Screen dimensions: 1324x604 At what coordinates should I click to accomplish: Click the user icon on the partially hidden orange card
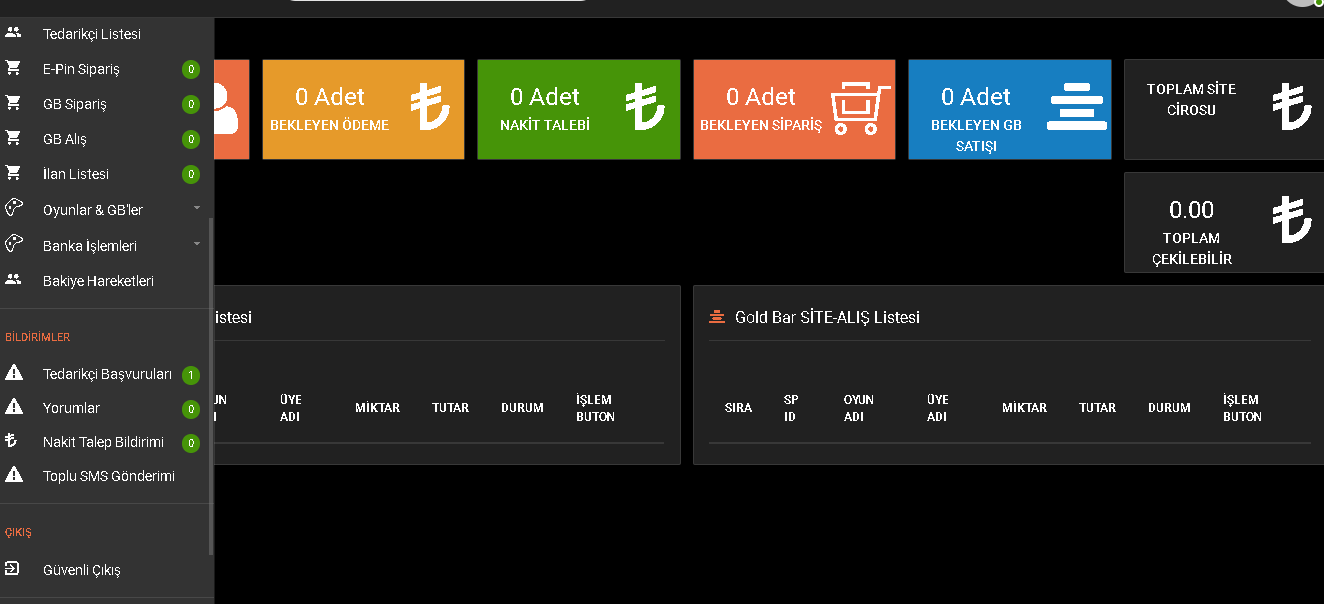(227, 108)
